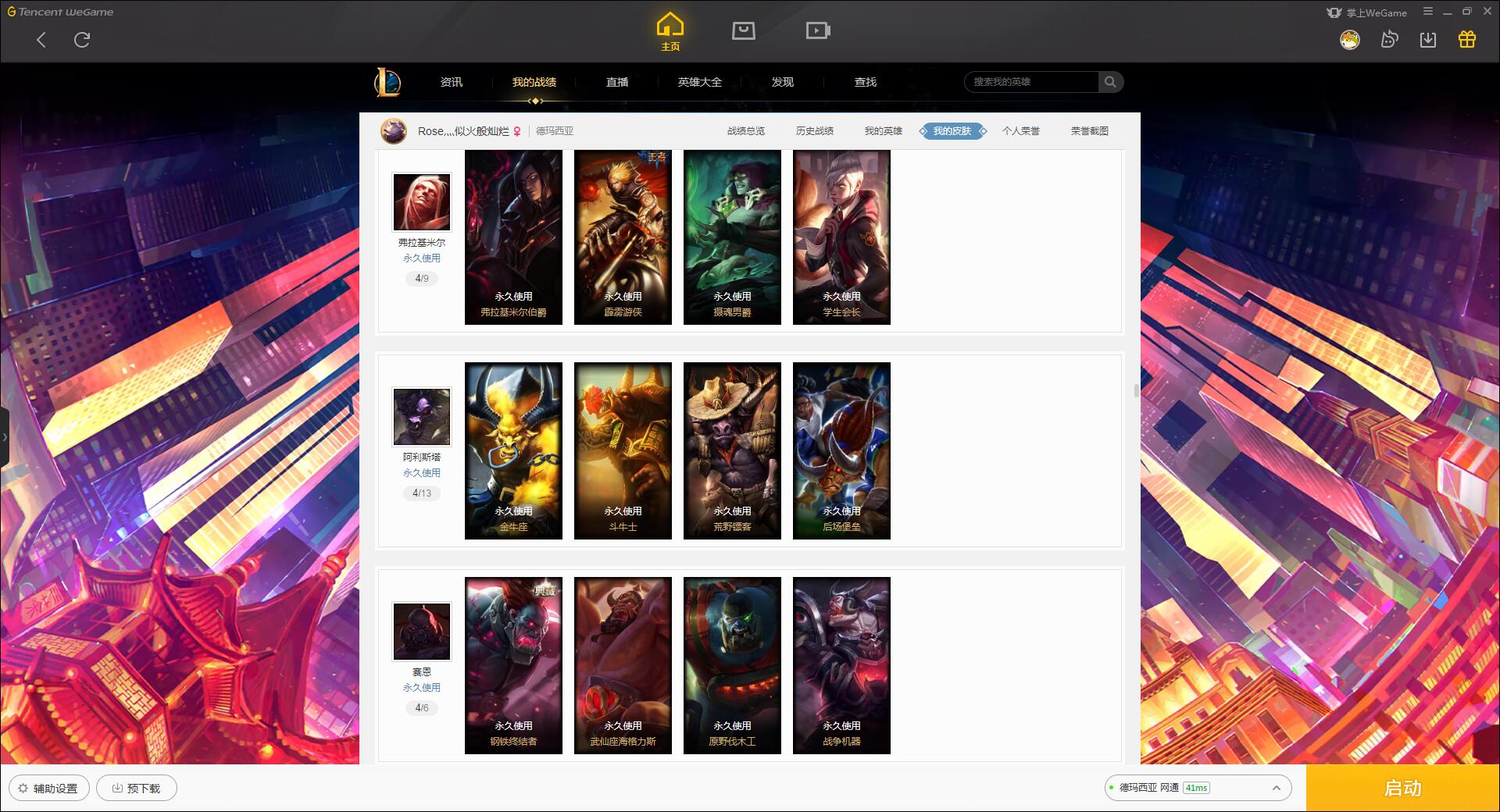Image resolution: width=1500 pixels, height=812 pixels.
Task: Open the 学生会长 skin card
Action: coord(841,237)
